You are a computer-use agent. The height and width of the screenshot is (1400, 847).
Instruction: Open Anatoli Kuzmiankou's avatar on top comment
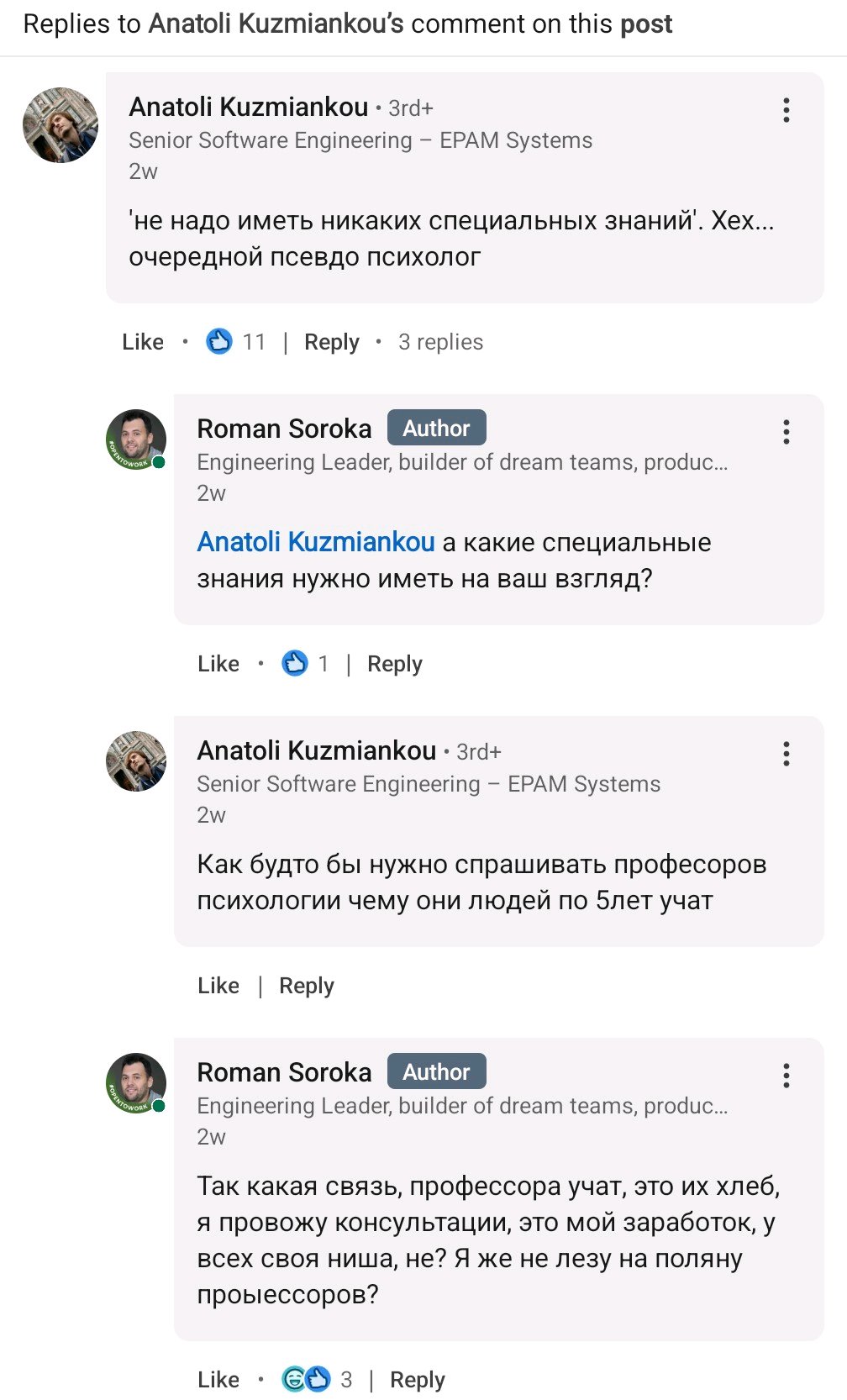click(60, 125)
